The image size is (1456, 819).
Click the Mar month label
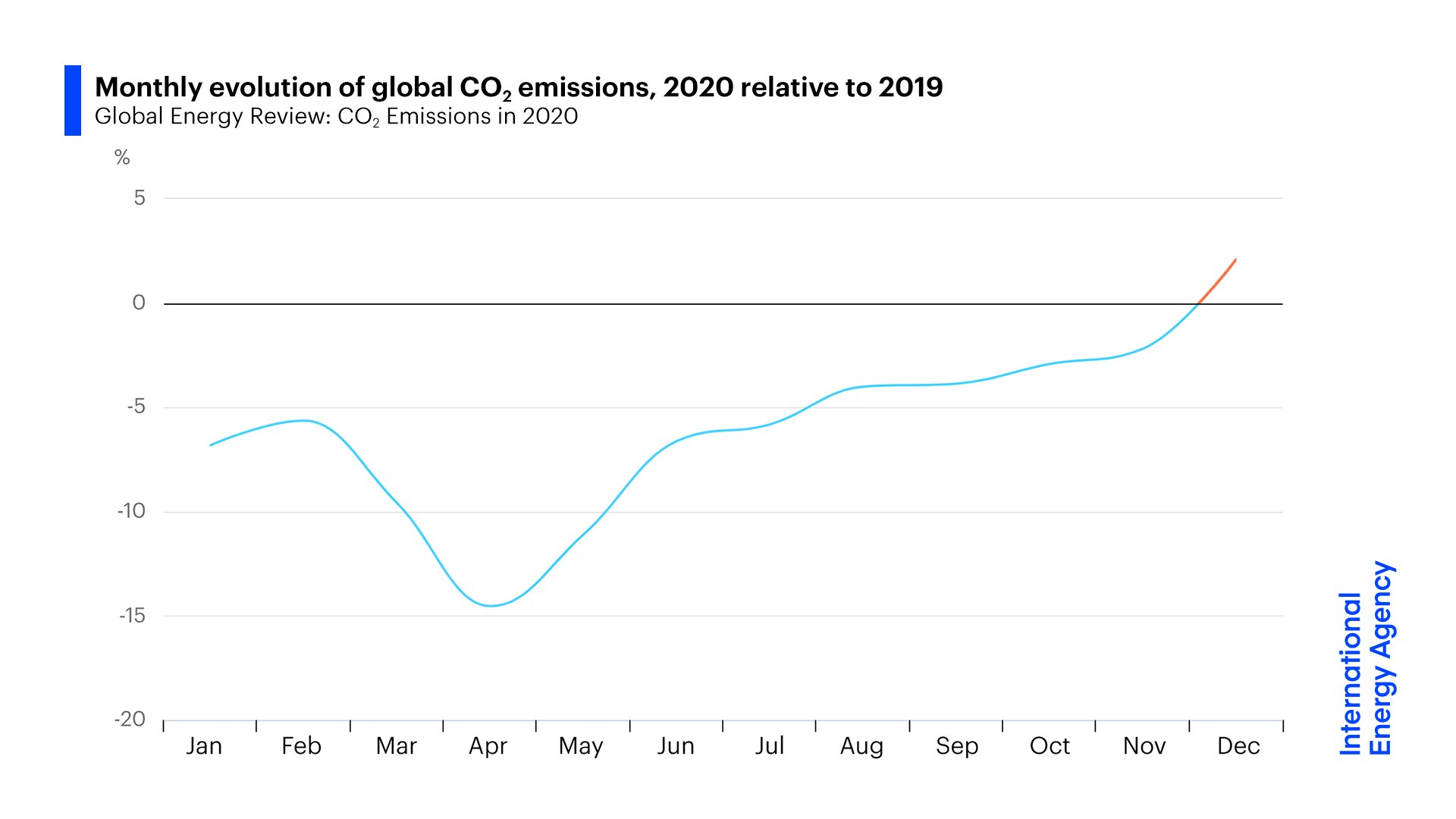(x=396, y=746)
